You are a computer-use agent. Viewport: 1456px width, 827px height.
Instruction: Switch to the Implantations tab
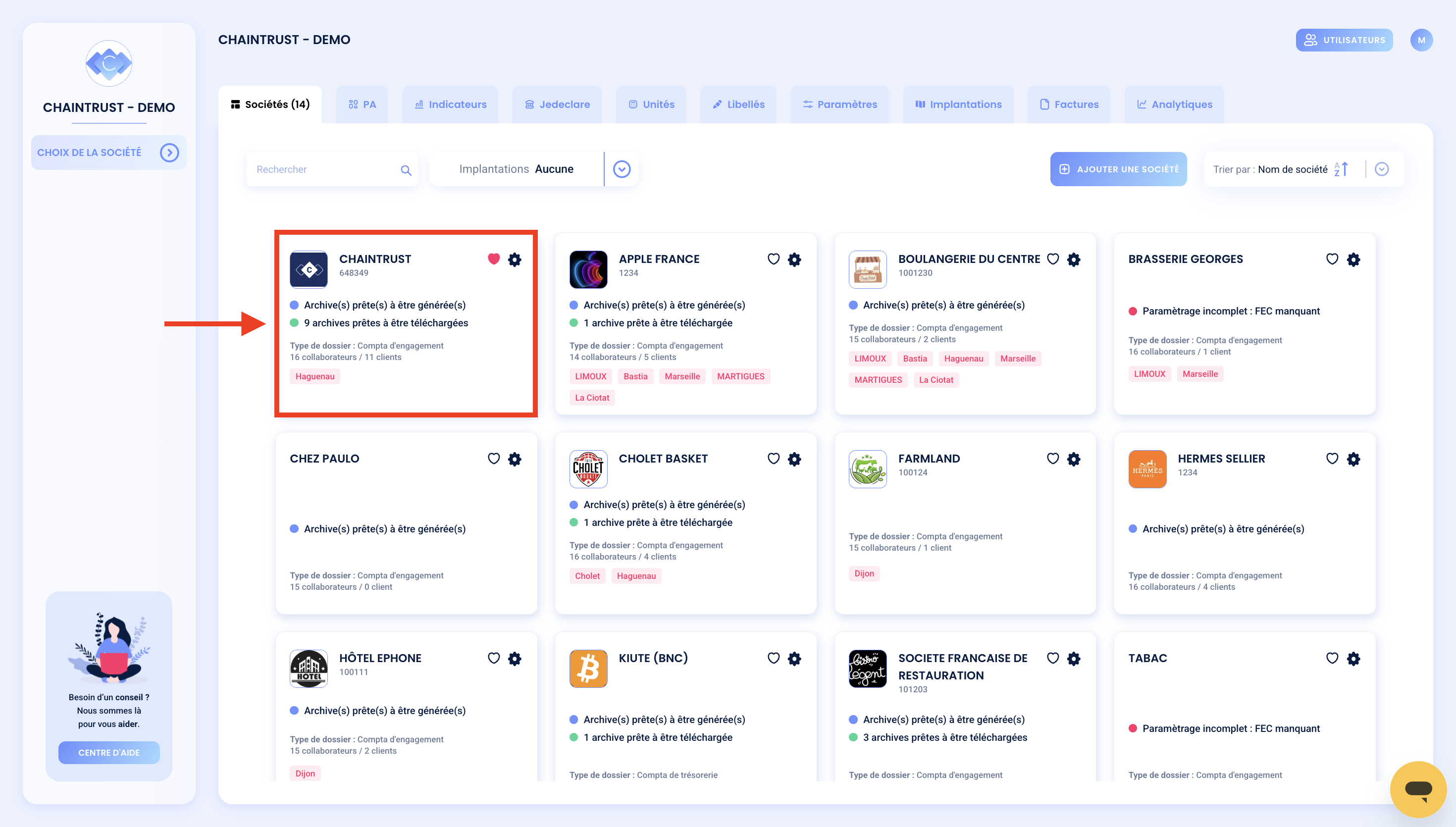click(958, 104)
